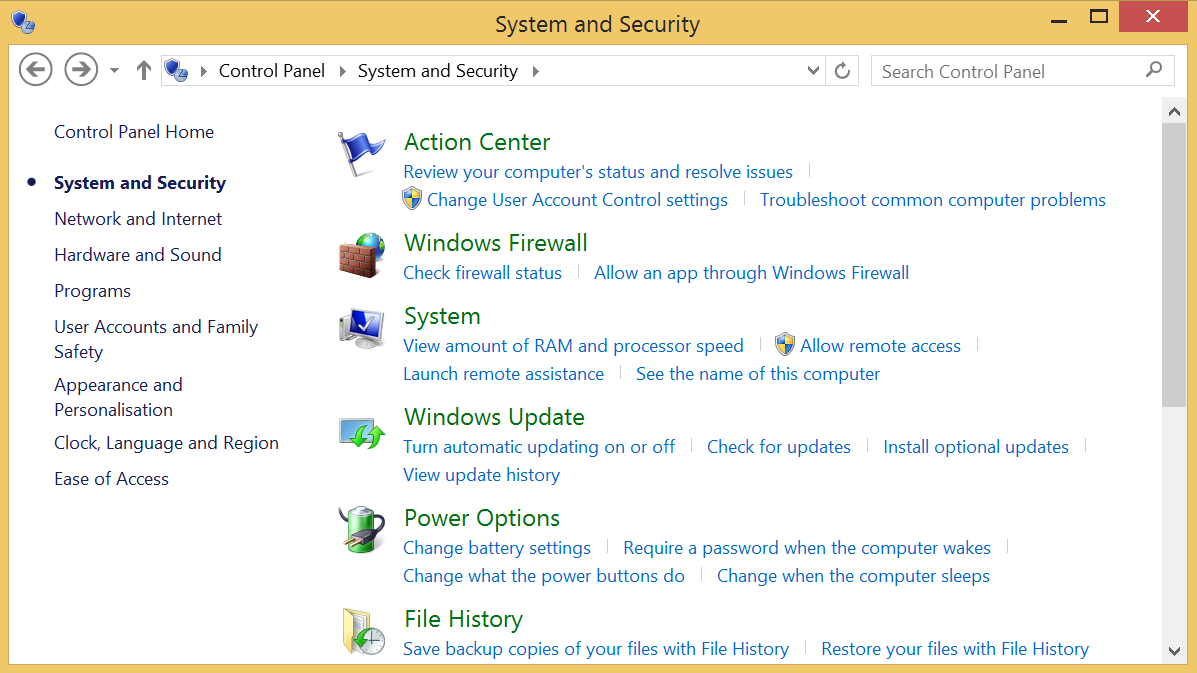Go back with the Back arrow button
The height and width of the screenshot is (673, 1197).
35,70
